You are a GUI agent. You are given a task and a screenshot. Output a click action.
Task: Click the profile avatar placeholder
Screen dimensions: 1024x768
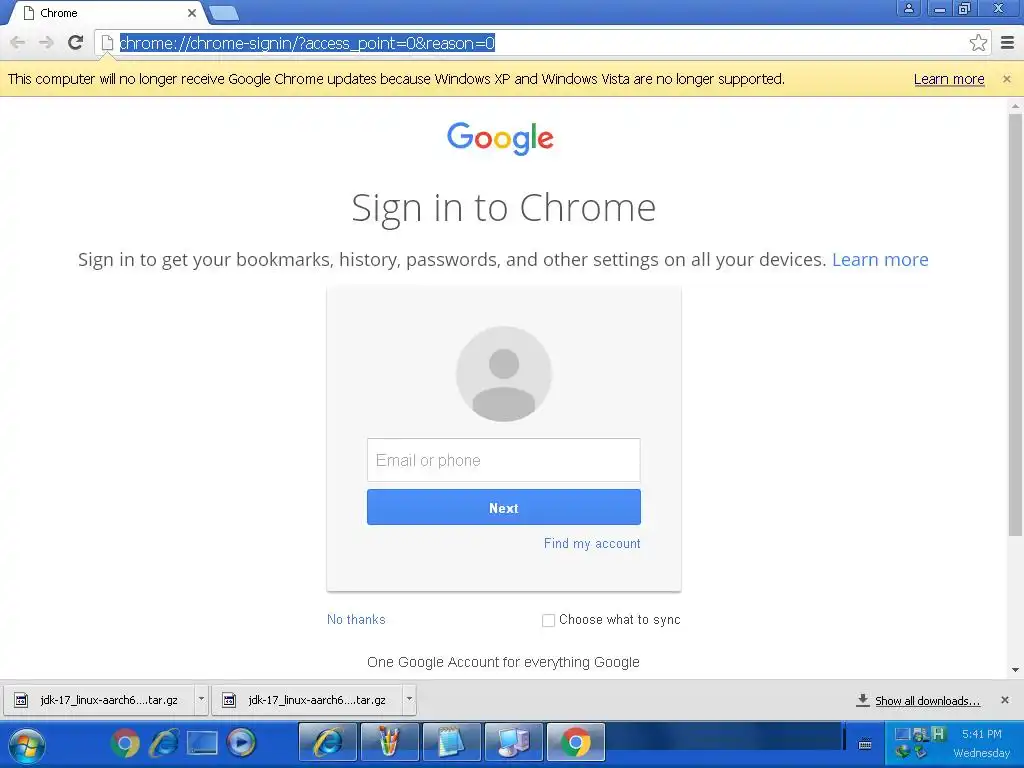[504, 374]
